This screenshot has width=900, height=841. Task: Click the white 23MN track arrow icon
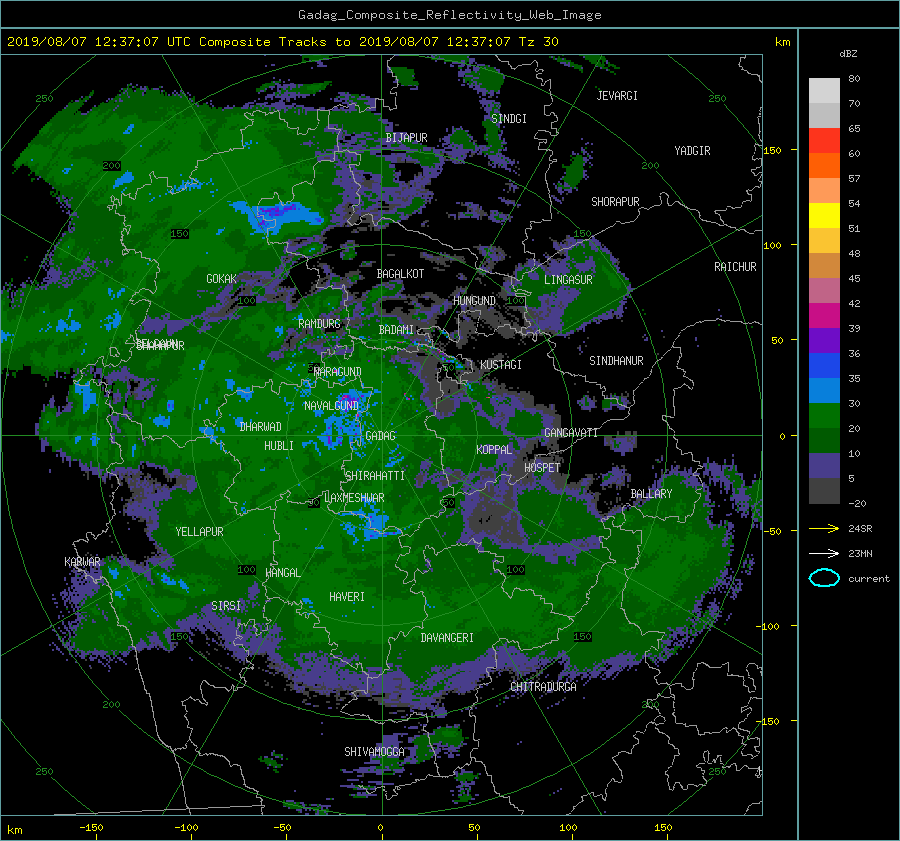click(824, 553)
